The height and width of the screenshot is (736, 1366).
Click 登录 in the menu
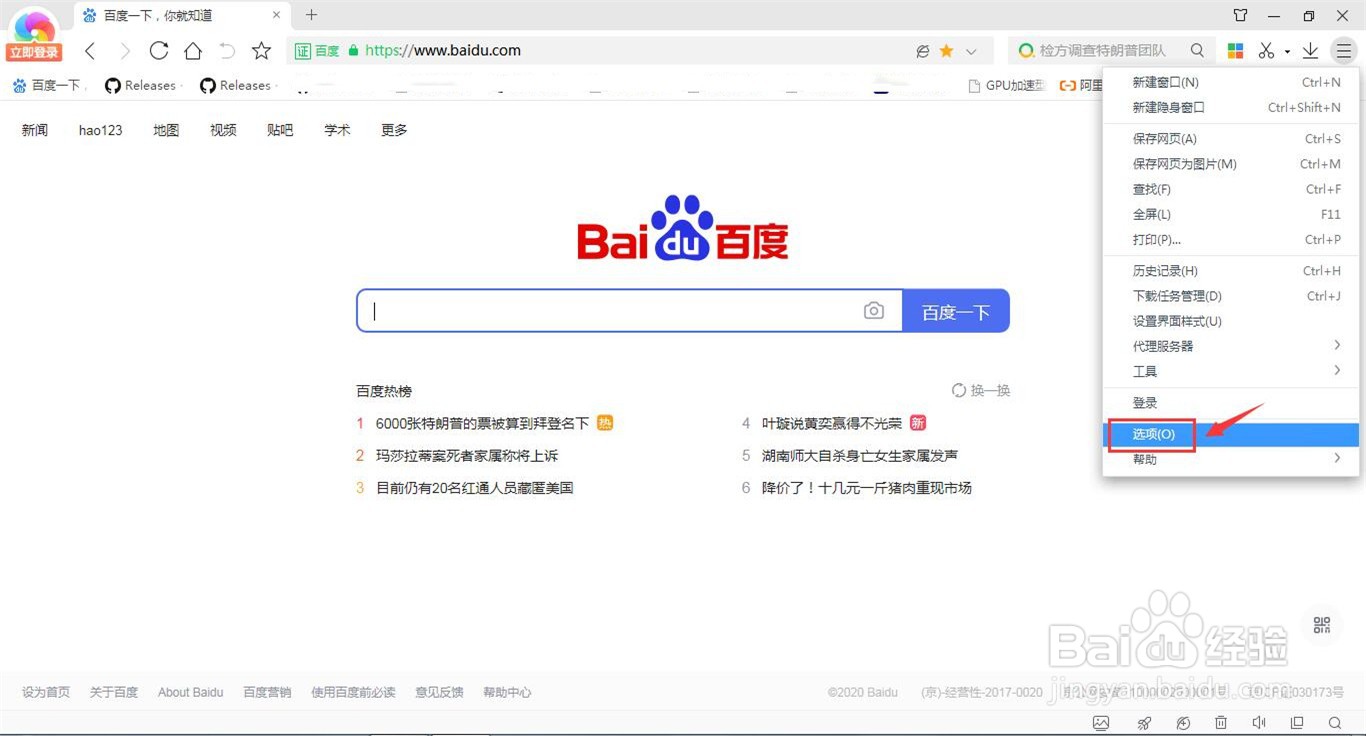click(x=1231, y=403)
